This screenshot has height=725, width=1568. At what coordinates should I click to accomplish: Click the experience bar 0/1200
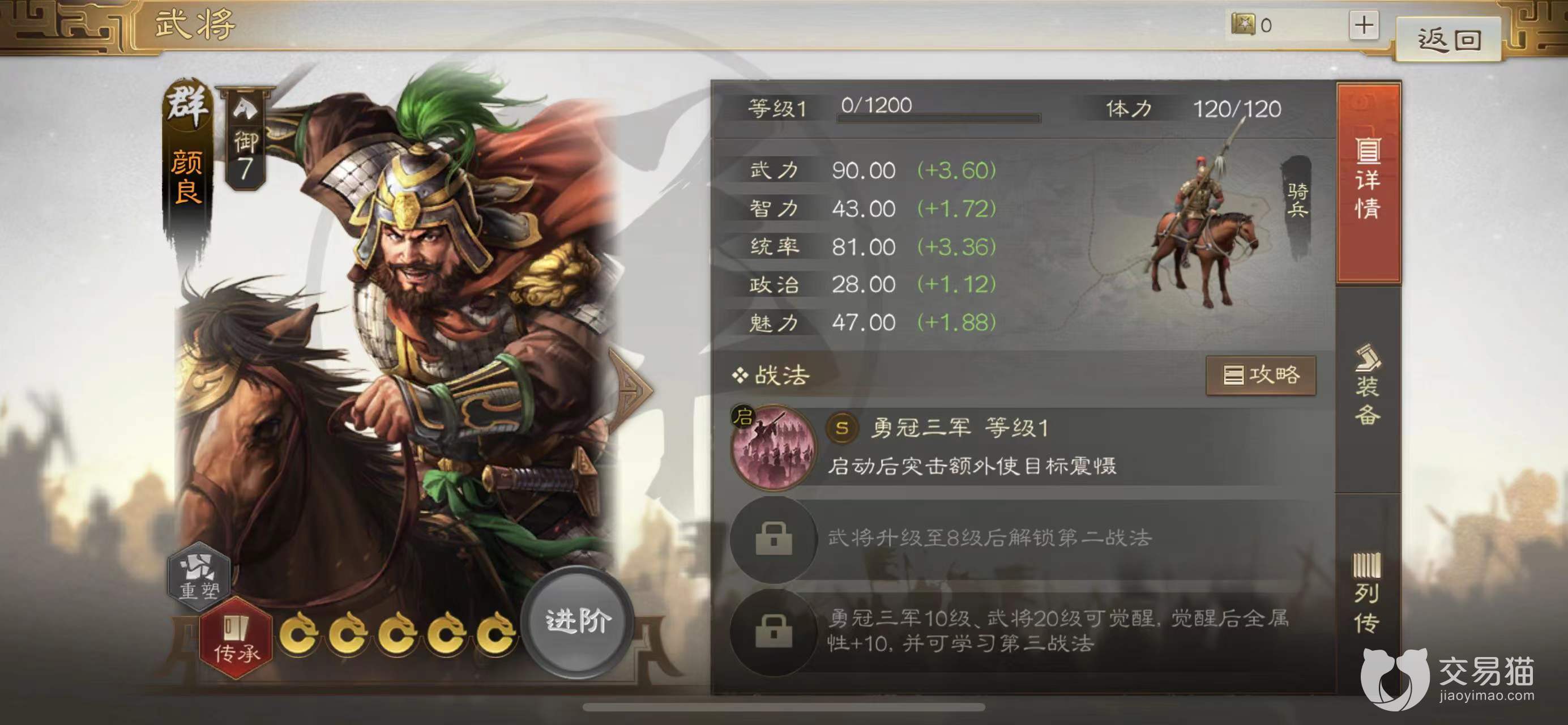[x=938, y=109]
